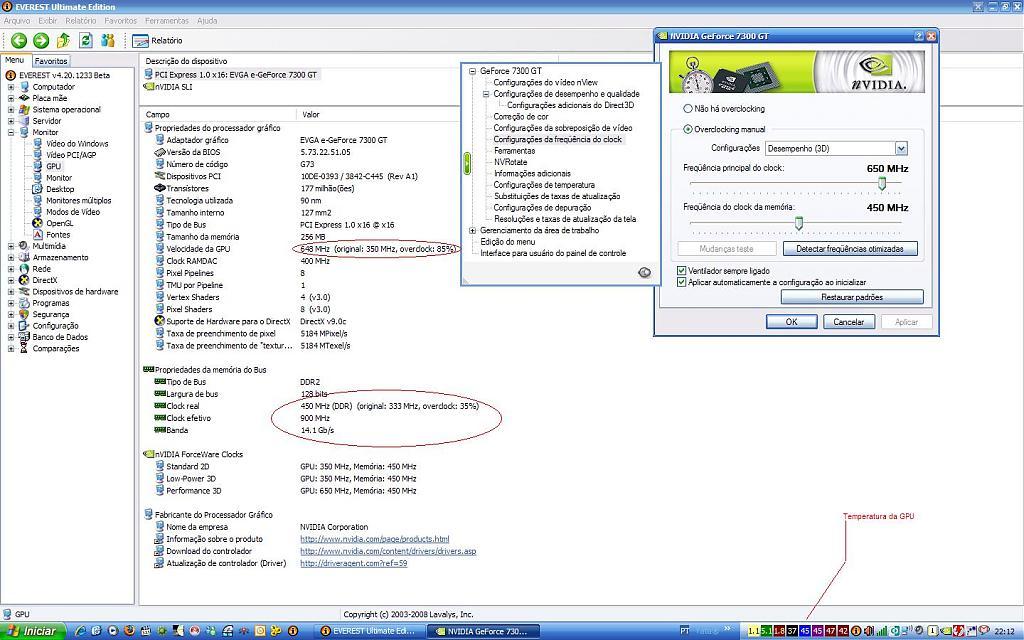This screenshot has height=640, width=1024.
Task: Click the GPU temperature 42 tray indicator
Action: coord(843,631)
